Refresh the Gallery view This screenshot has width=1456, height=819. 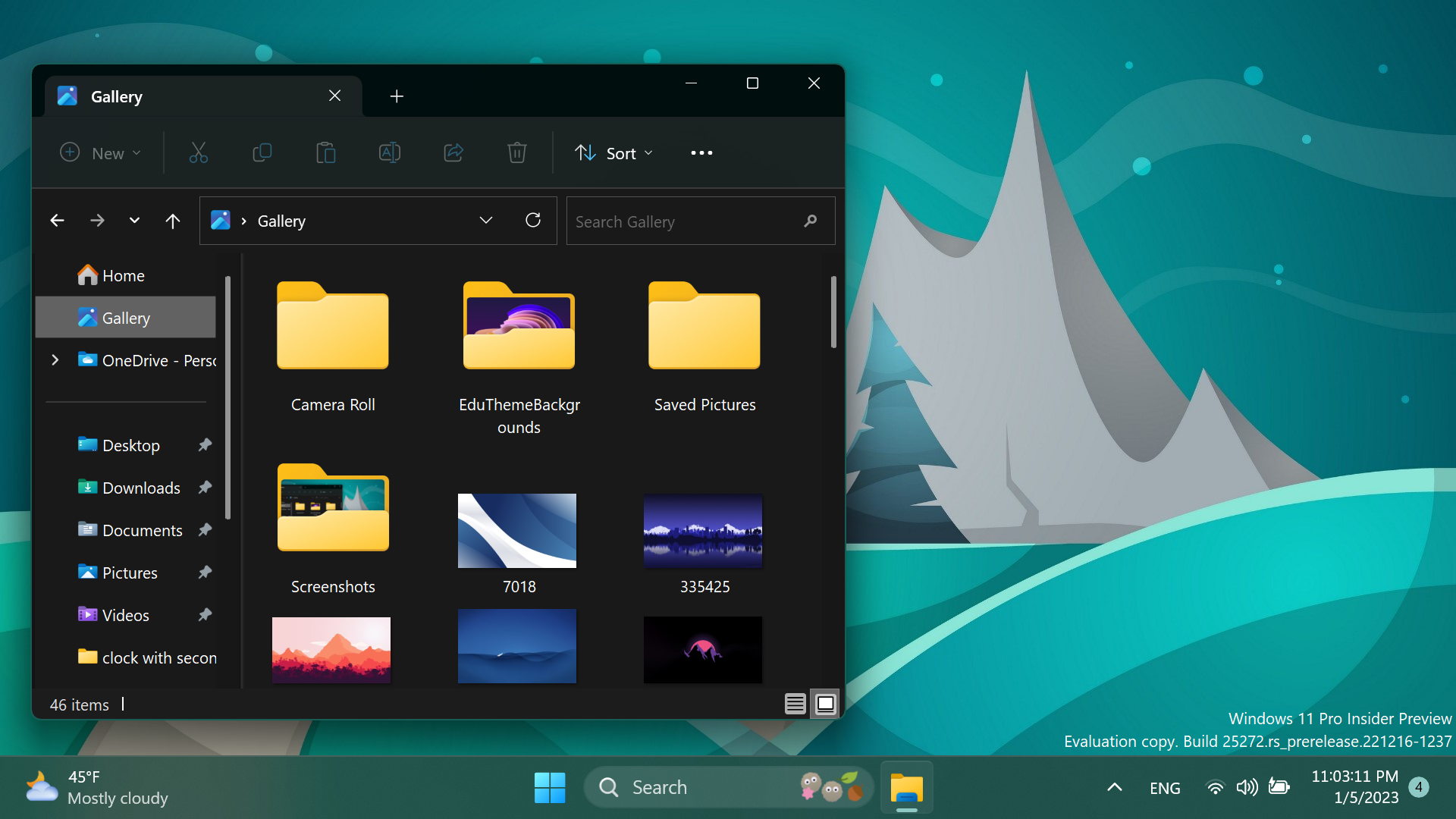click(533, 220)
